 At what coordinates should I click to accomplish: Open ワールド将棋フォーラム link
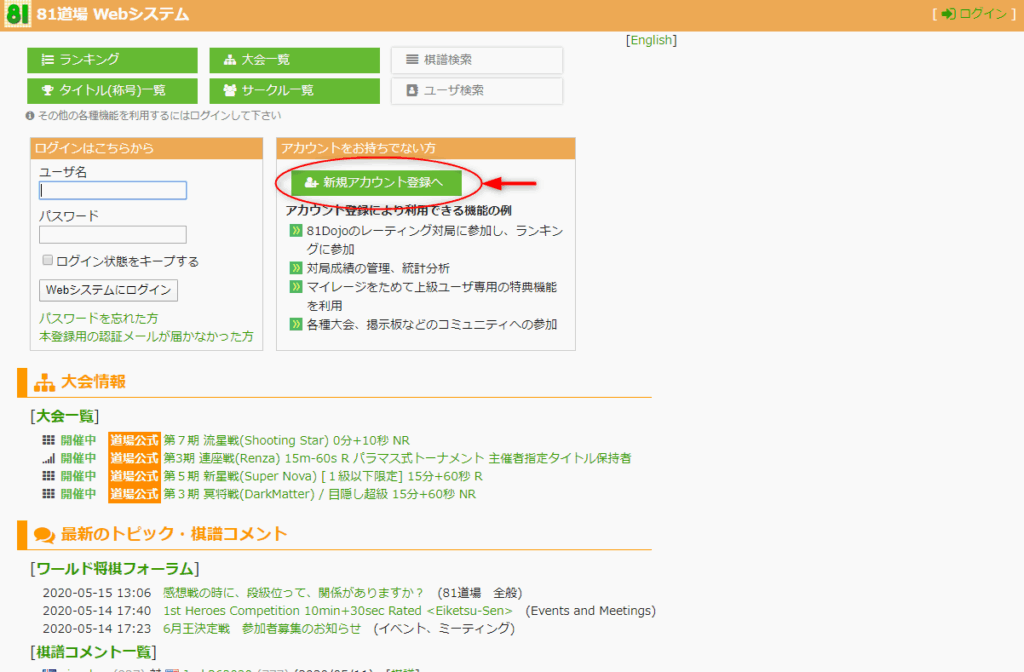click(115, 569)
